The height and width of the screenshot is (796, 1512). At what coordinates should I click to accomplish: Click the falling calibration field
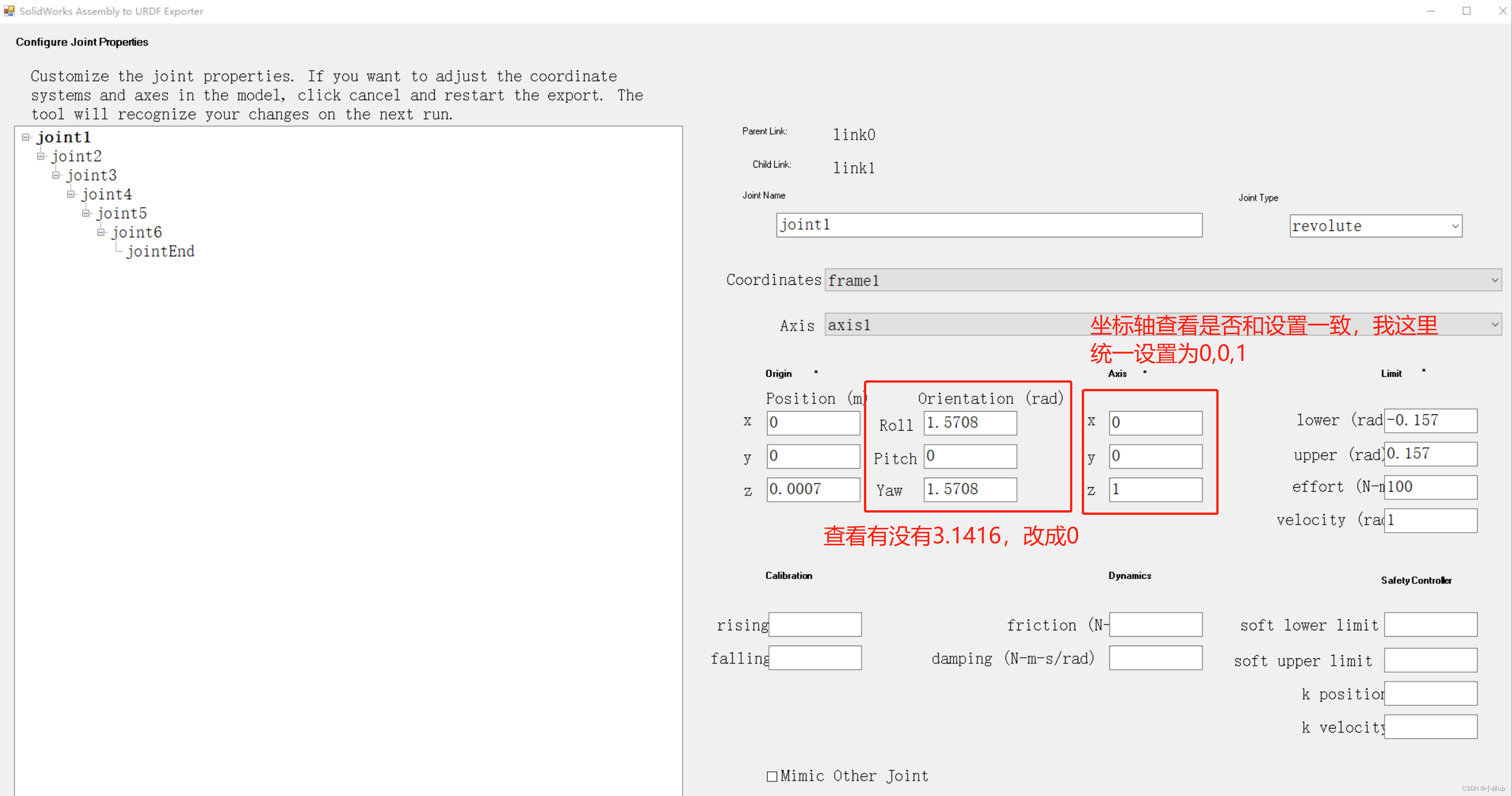[x=815, y=657]
